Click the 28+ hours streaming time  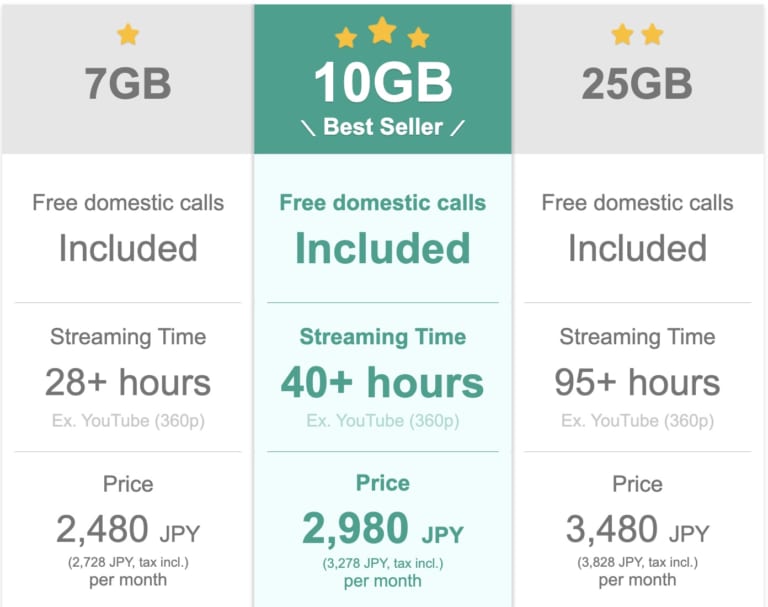pos(128,382)
